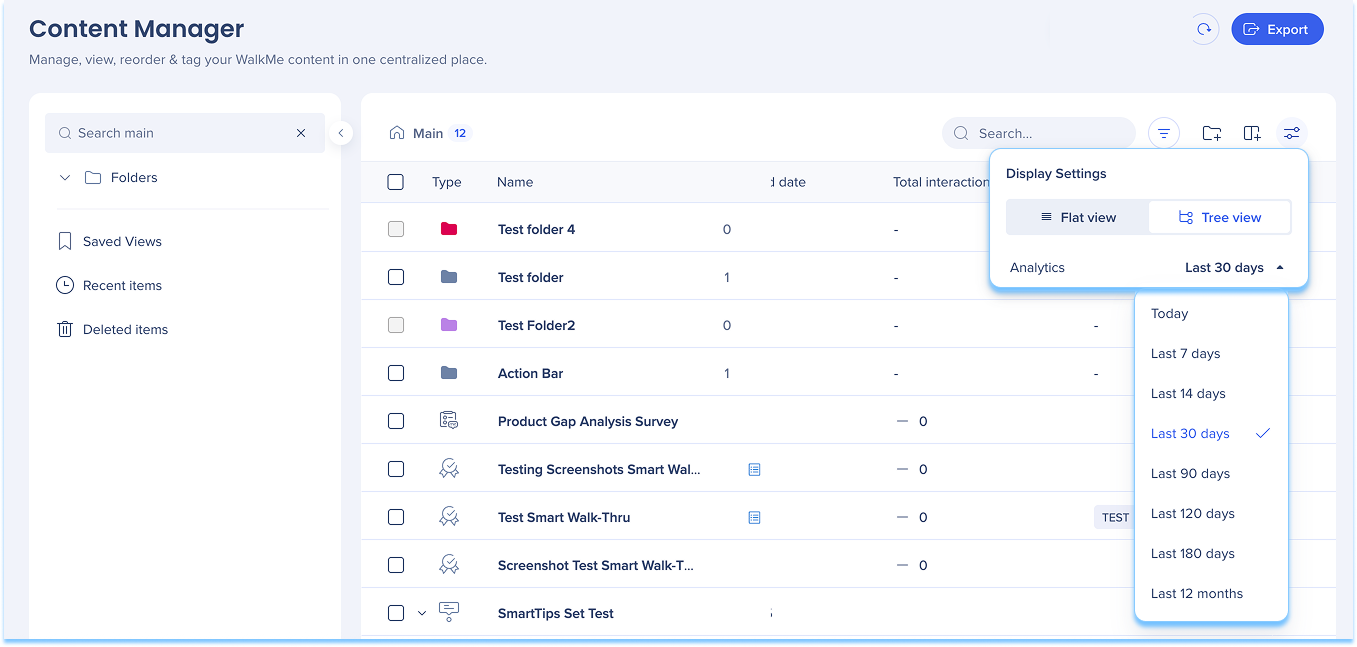Collapse the Analytics Last 30 days dropdown
Screen dimensions: 1357x647
pos(1233,267)
